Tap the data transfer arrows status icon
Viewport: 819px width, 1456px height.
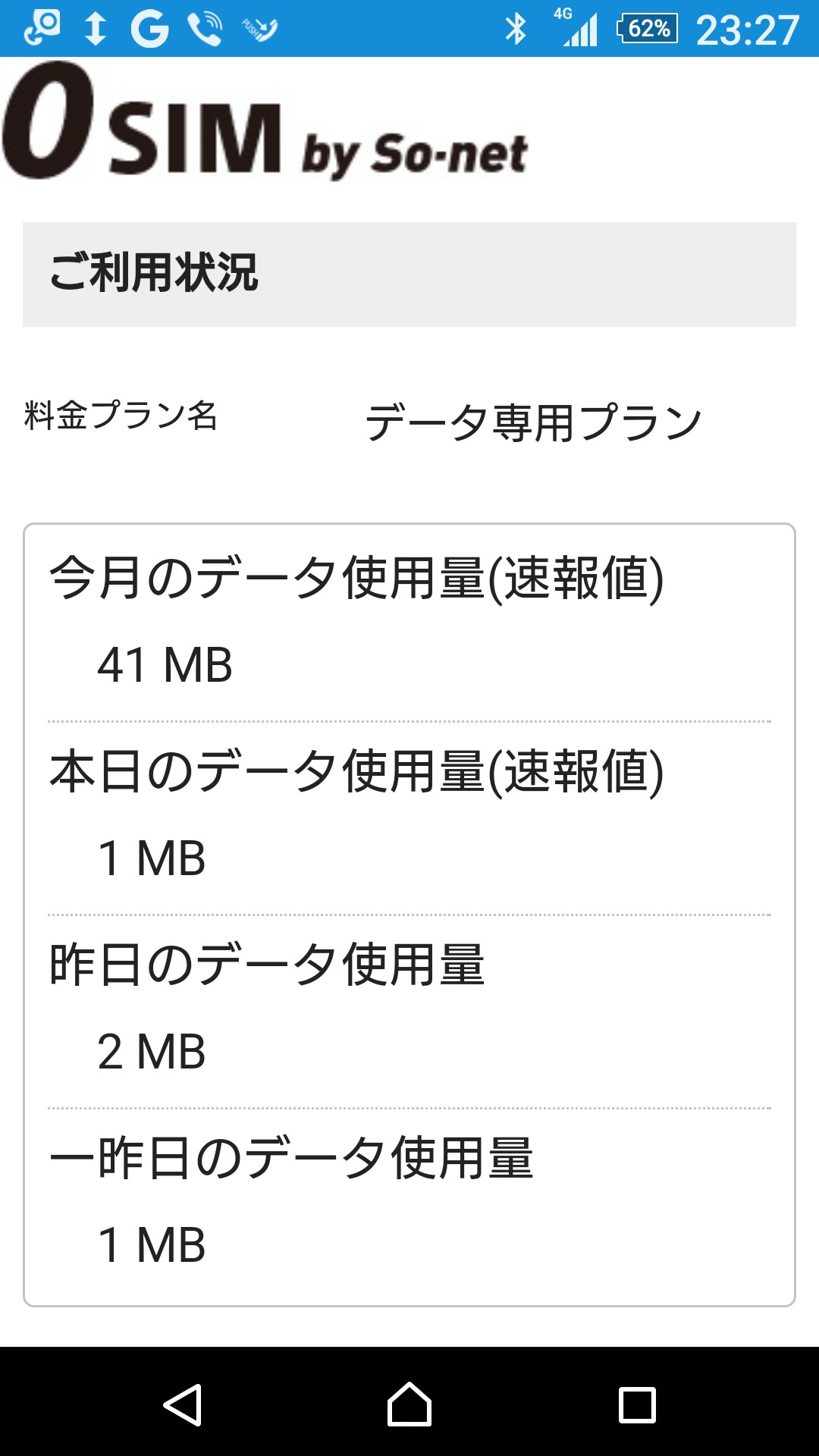[96, 30]
